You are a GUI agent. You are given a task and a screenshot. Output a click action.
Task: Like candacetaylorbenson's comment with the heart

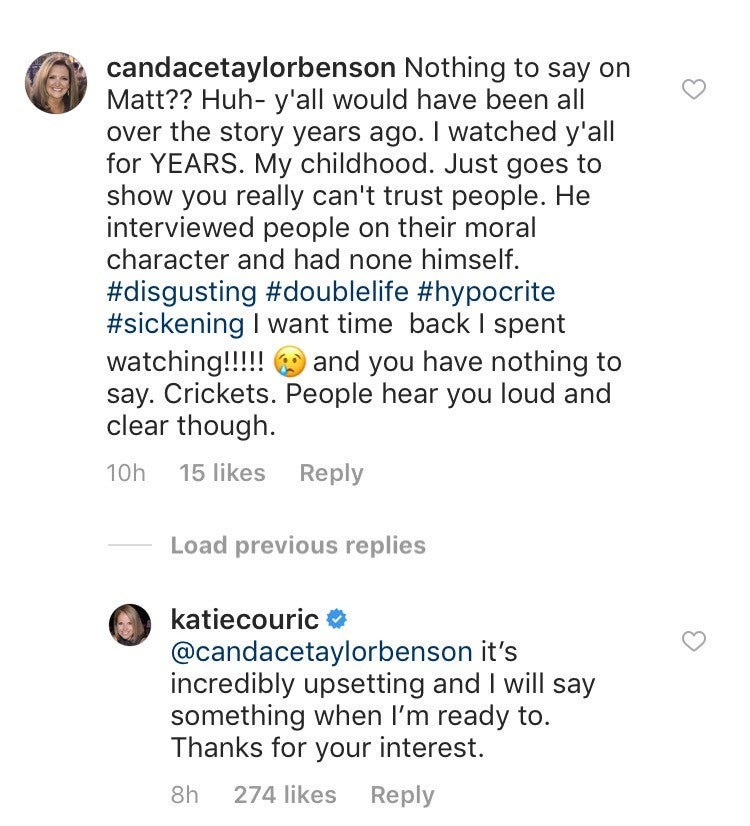693,90
